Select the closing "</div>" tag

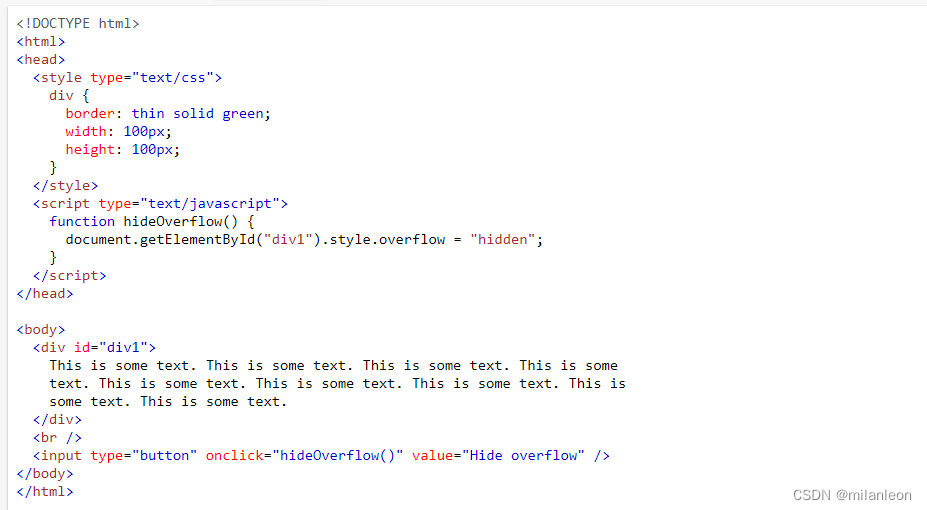tap(57, 420)
